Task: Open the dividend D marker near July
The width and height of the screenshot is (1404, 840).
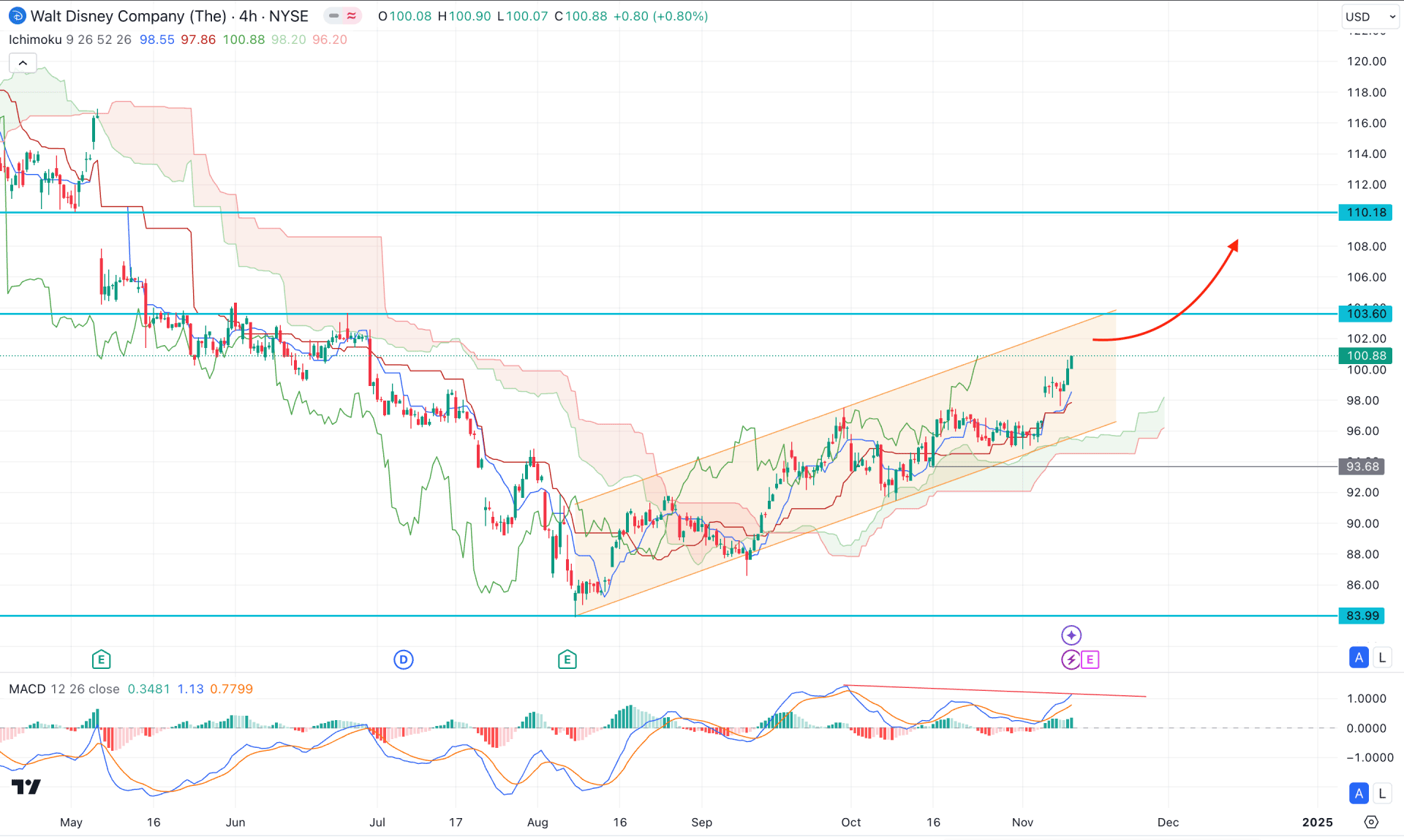Action: pyautogui.click(x=404, y=659)
